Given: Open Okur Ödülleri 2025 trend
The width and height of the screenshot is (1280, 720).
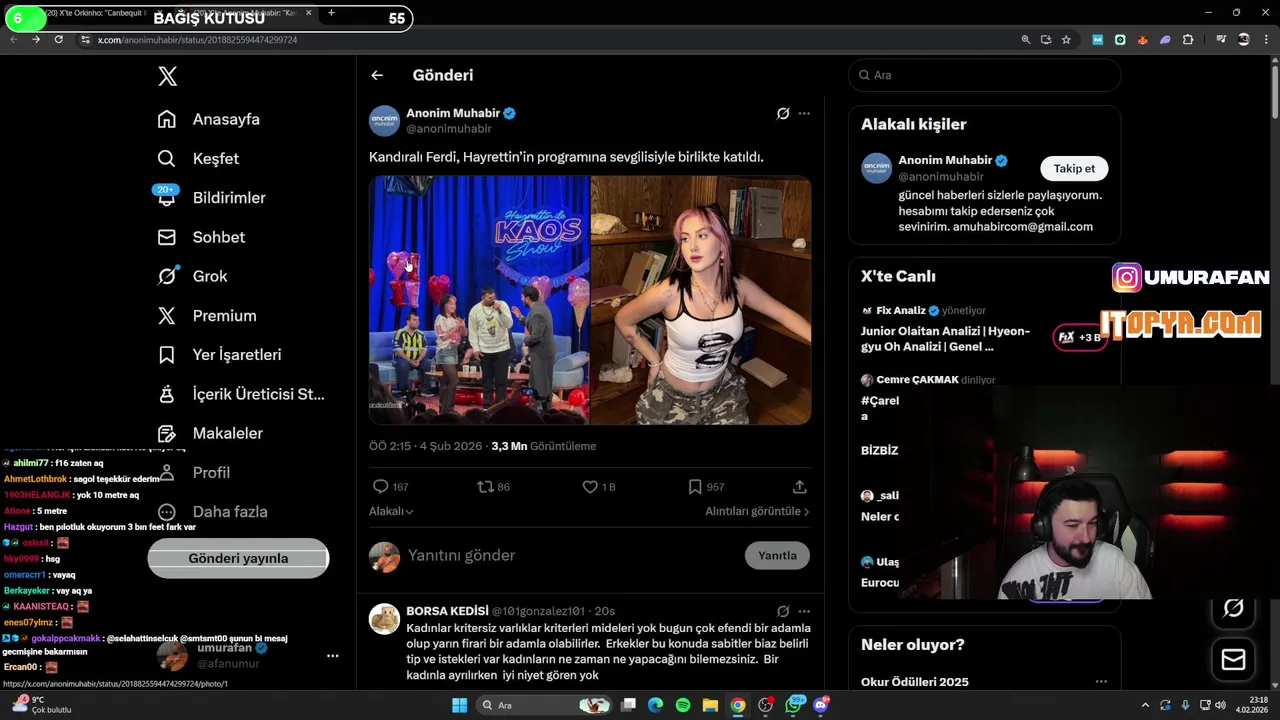Looking at the screenshot, I should coord(915,682).
